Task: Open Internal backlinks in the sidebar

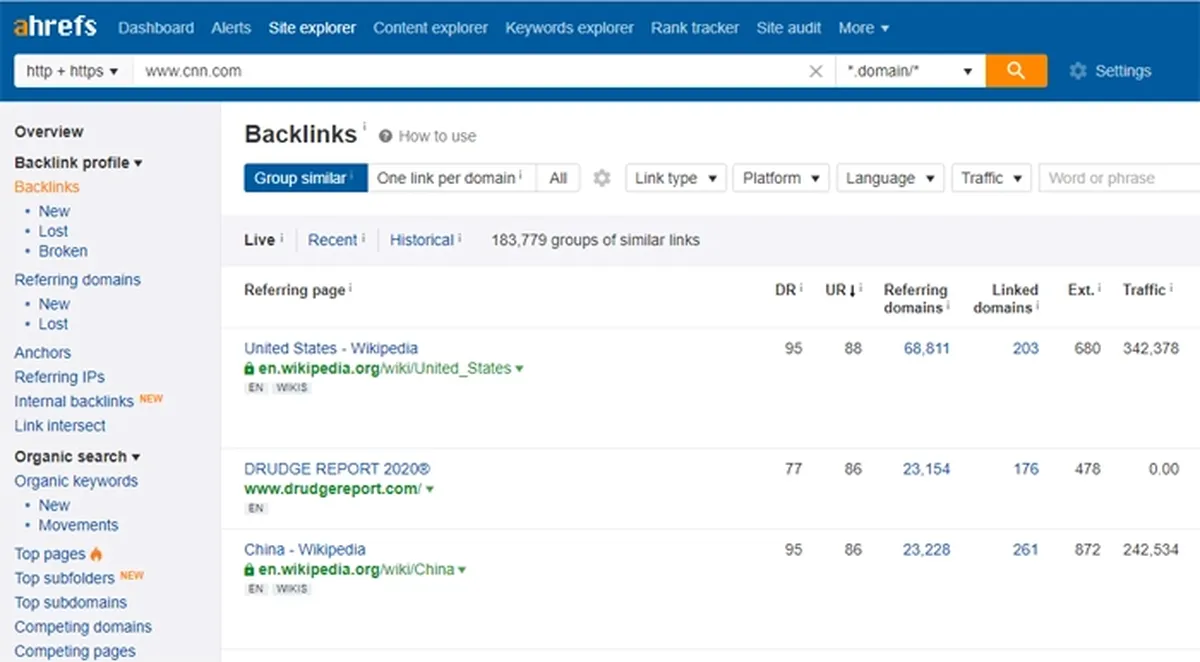Action: (x=74, y=401)
